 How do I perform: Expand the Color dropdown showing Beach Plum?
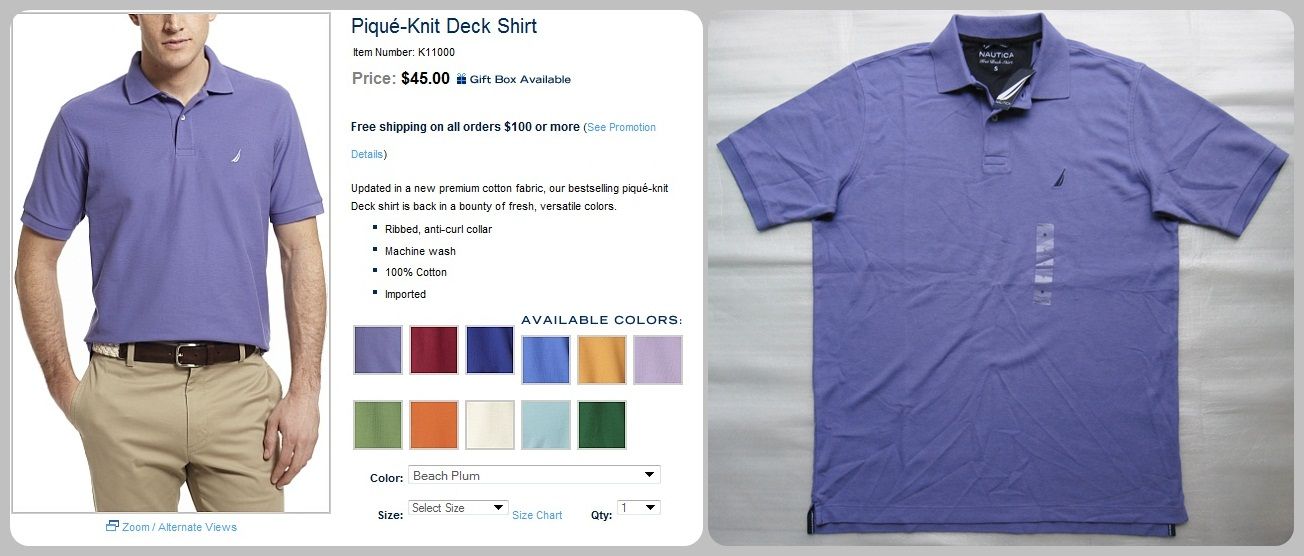[x=534, y=475]
